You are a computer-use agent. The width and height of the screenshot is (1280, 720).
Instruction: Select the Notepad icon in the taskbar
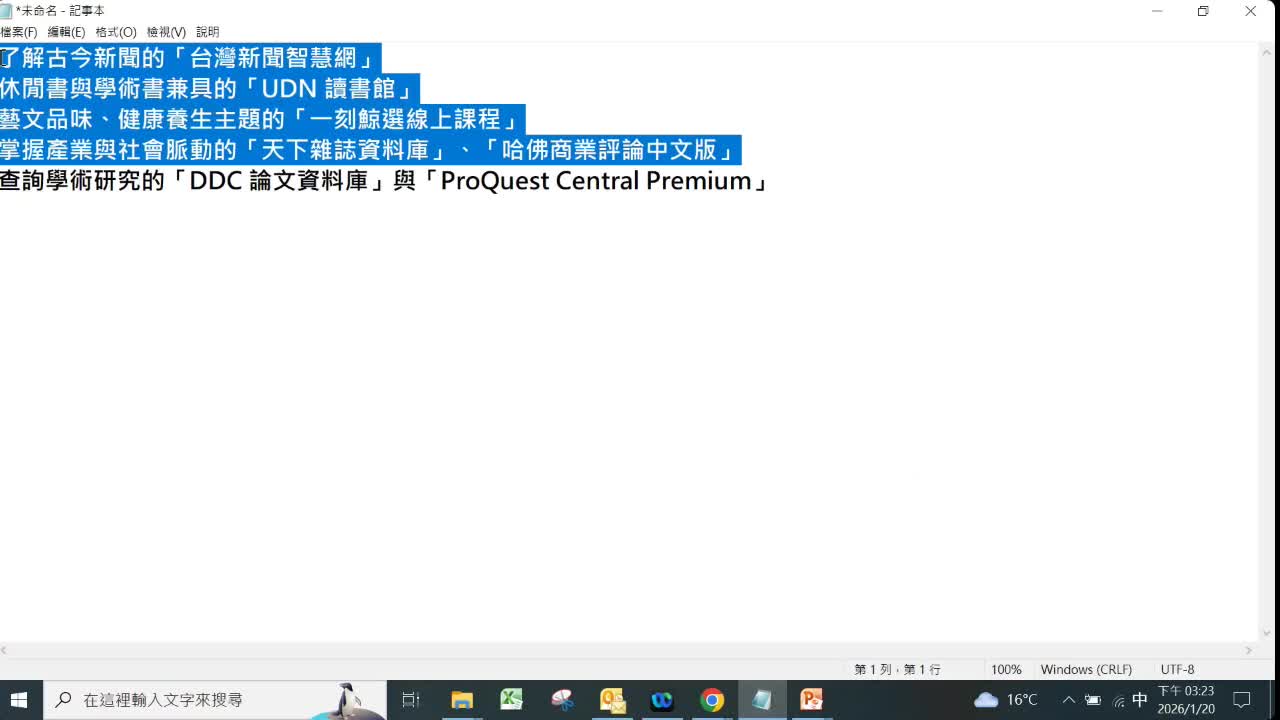tap(762, 699)
